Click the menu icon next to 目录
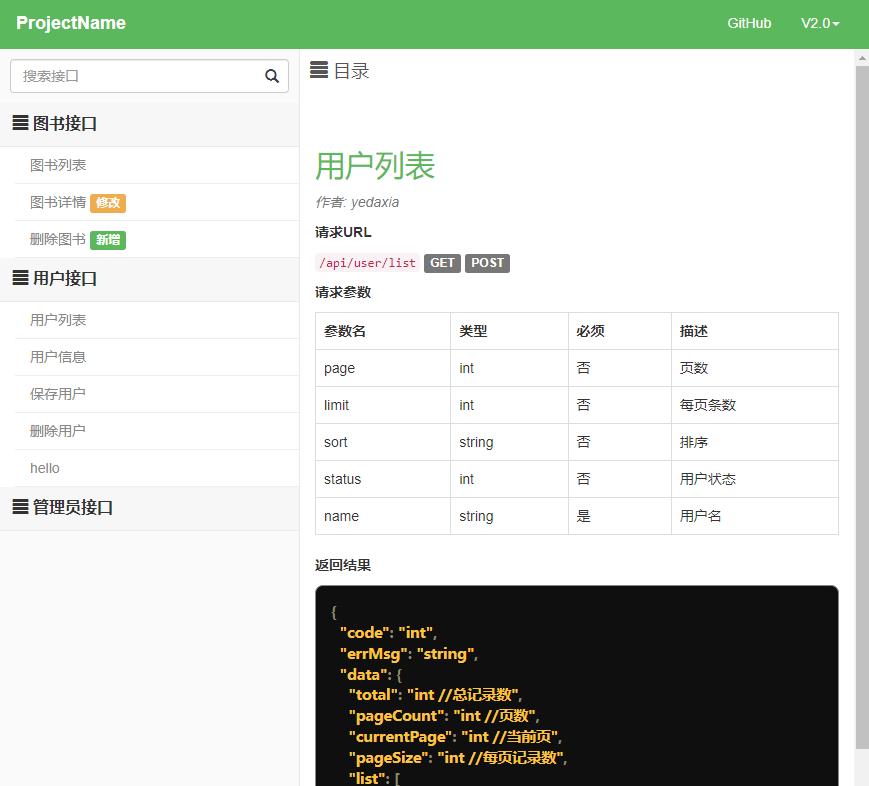Image resolution: width=869 pixels, height=786 pixels. [320, 70]
